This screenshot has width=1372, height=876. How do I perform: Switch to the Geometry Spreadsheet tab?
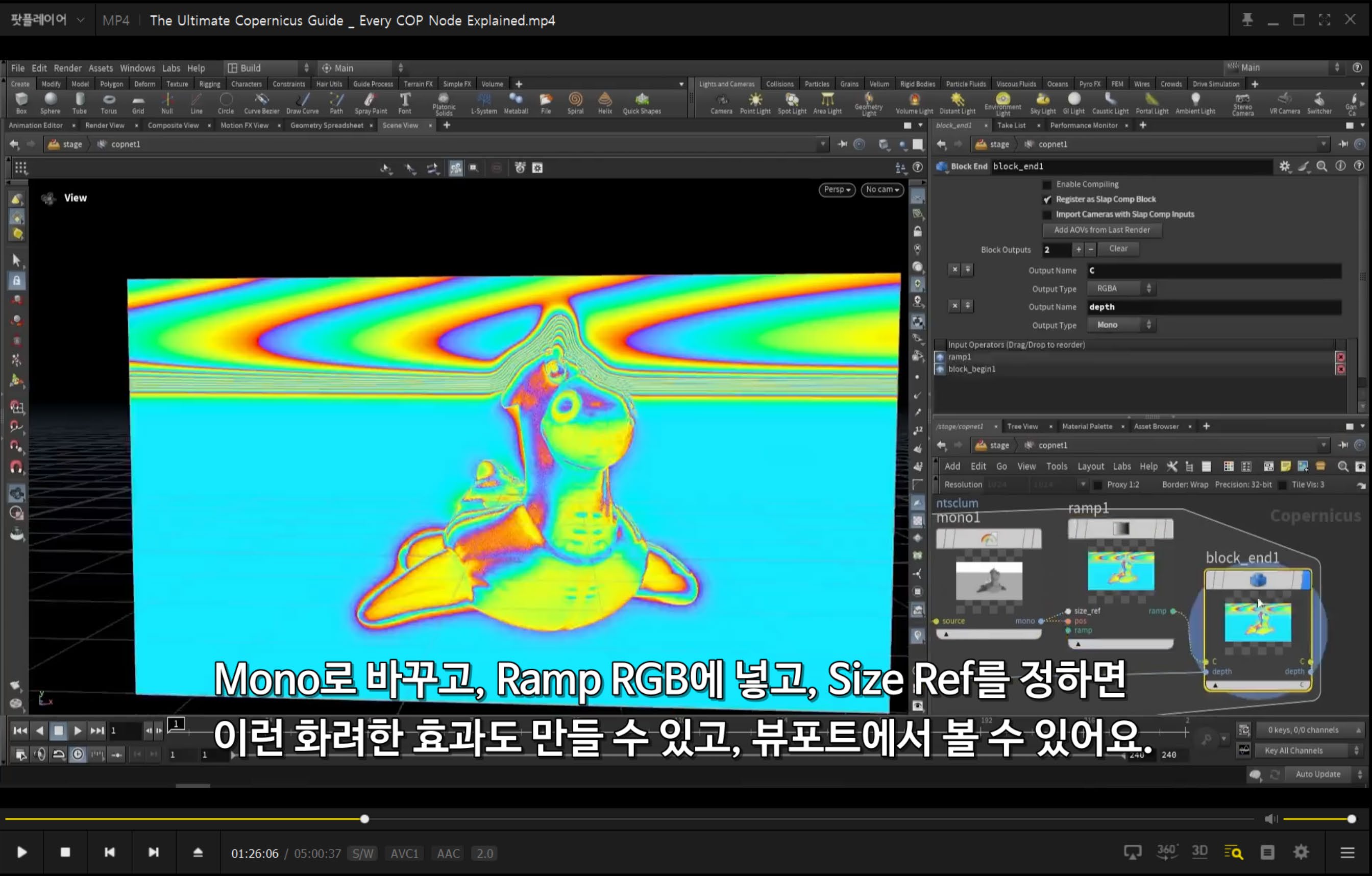(x=327, y=126)
